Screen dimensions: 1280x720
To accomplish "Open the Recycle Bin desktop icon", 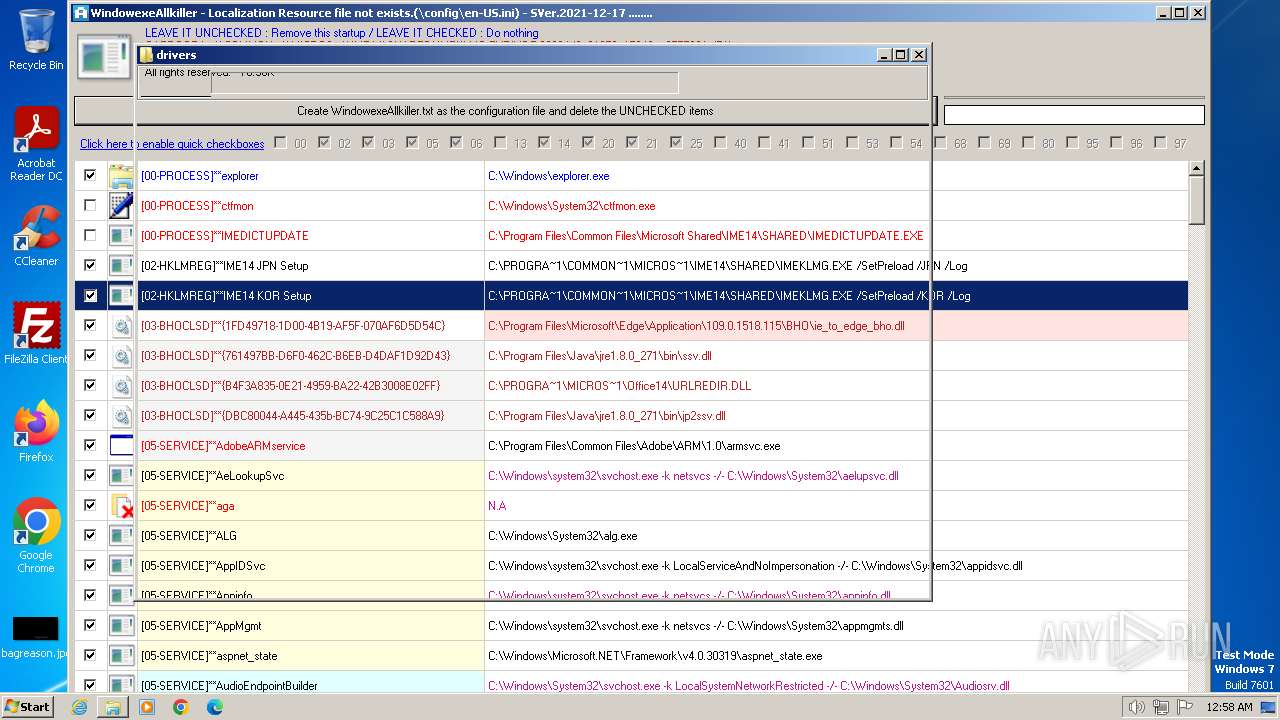I will pos(36,40).
